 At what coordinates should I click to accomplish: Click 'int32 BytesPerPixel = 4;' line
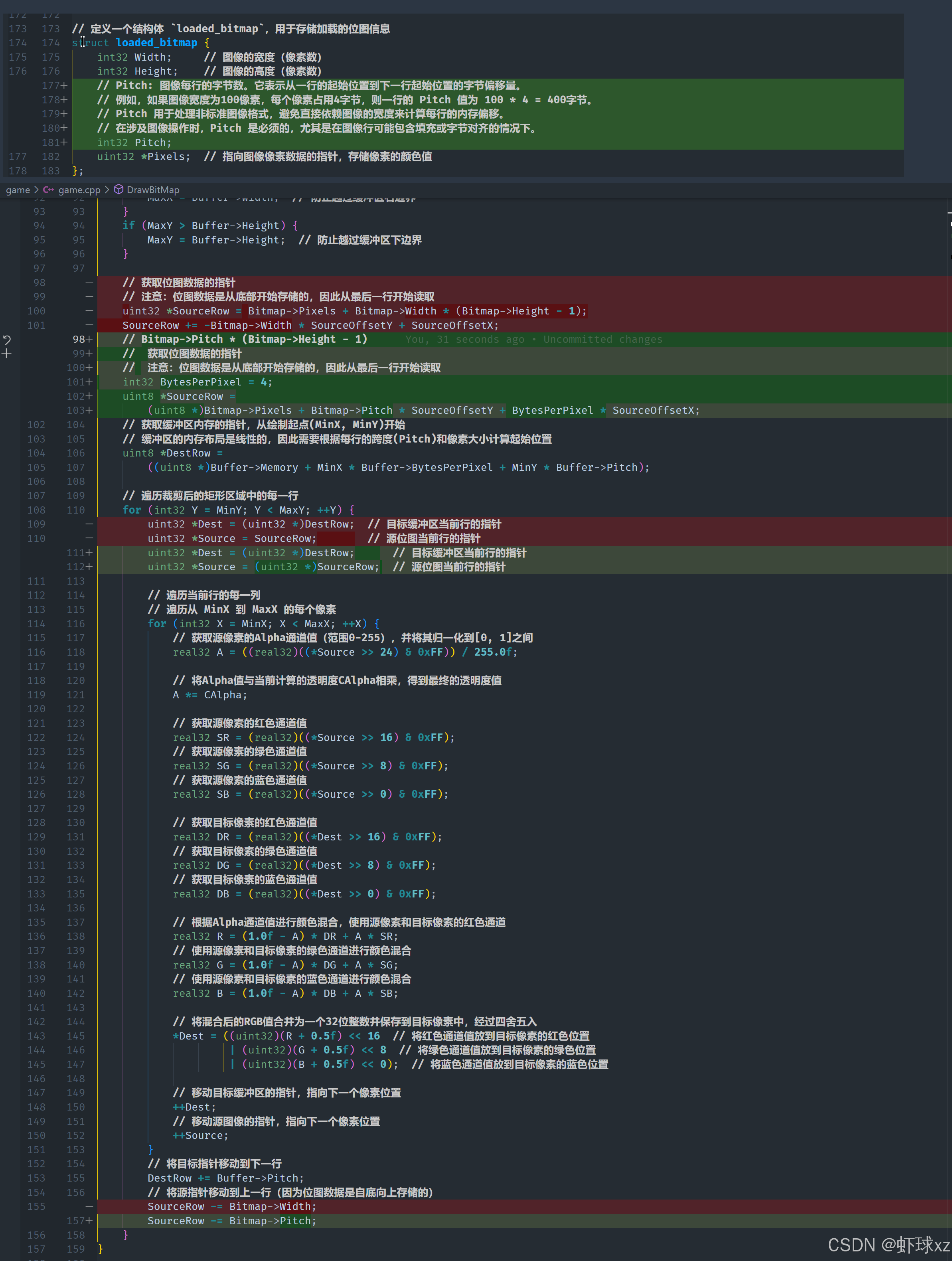(197, 382)
